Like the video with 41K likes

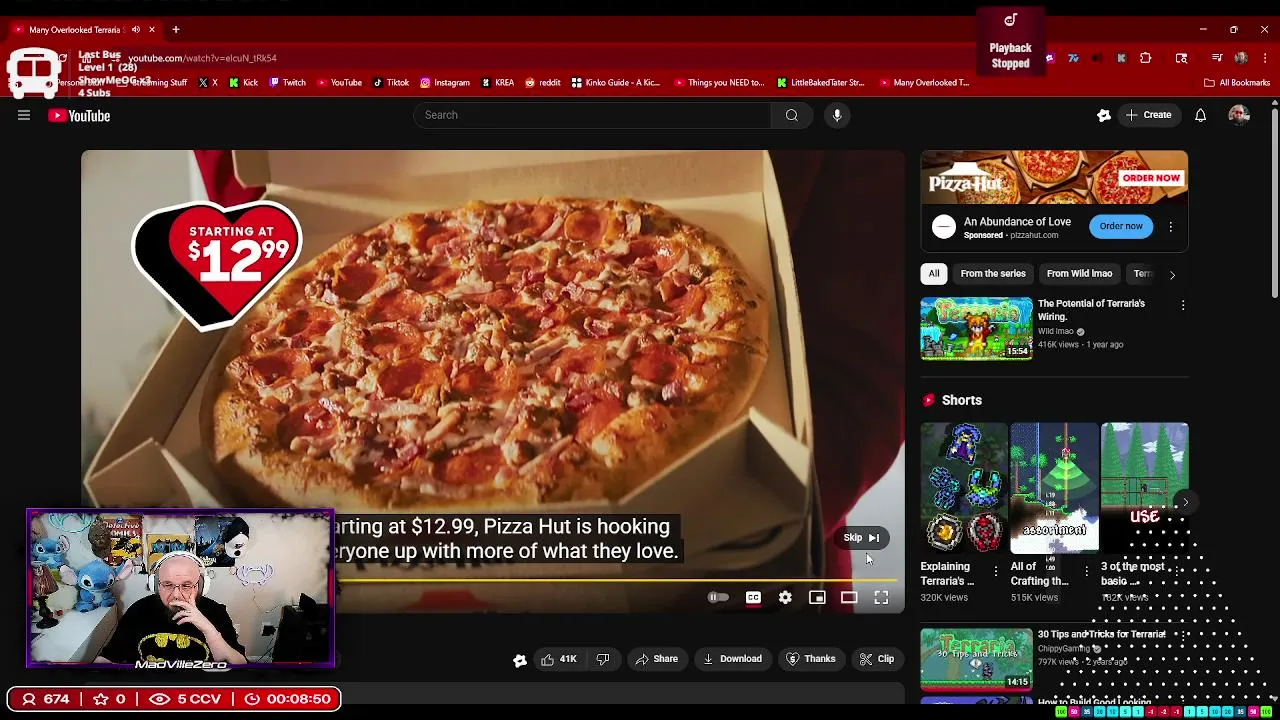pos(558,659)
